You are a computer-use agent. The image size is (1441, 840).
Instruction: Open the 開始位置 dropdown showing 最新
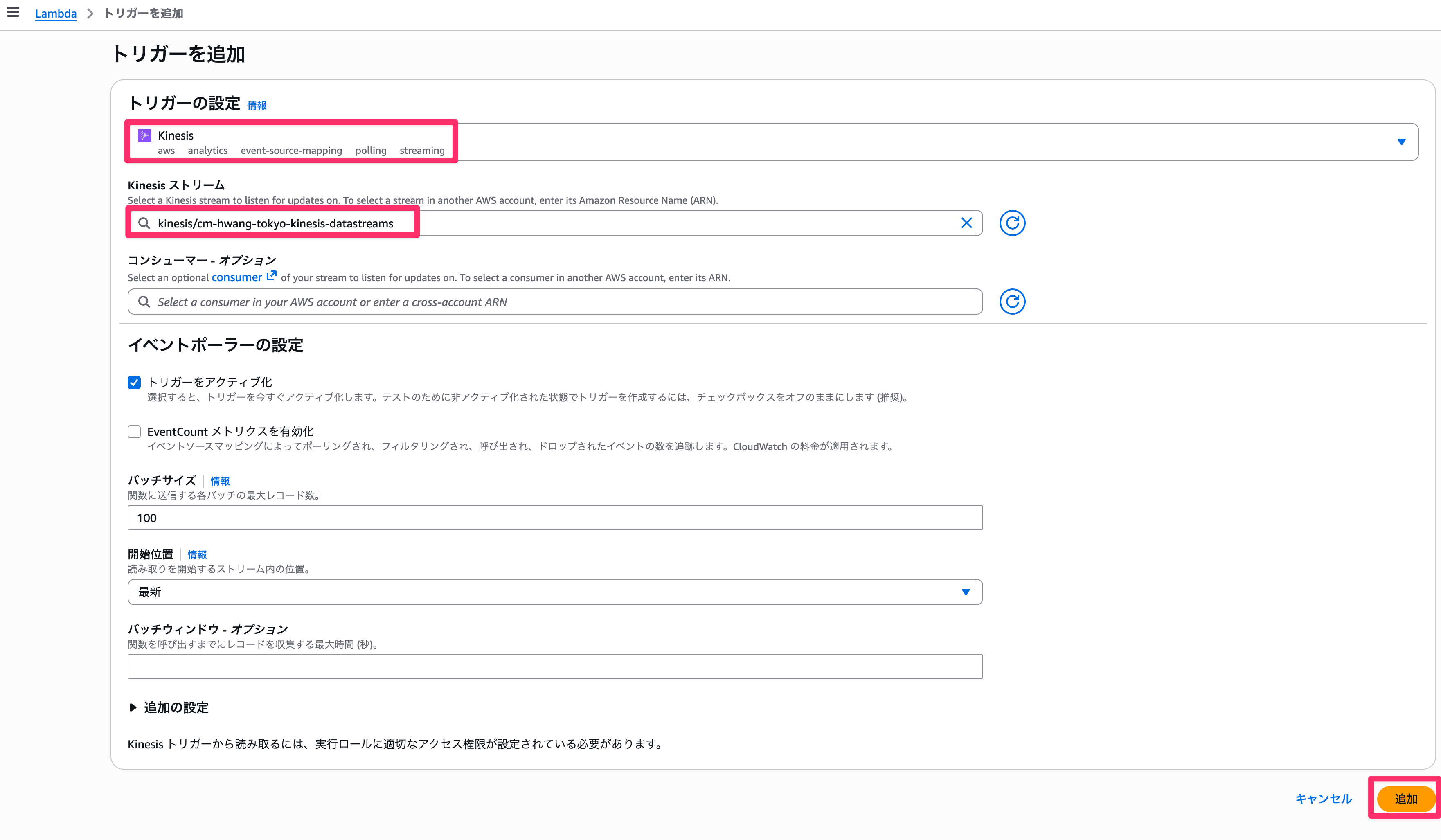click(x=555, y=592)
